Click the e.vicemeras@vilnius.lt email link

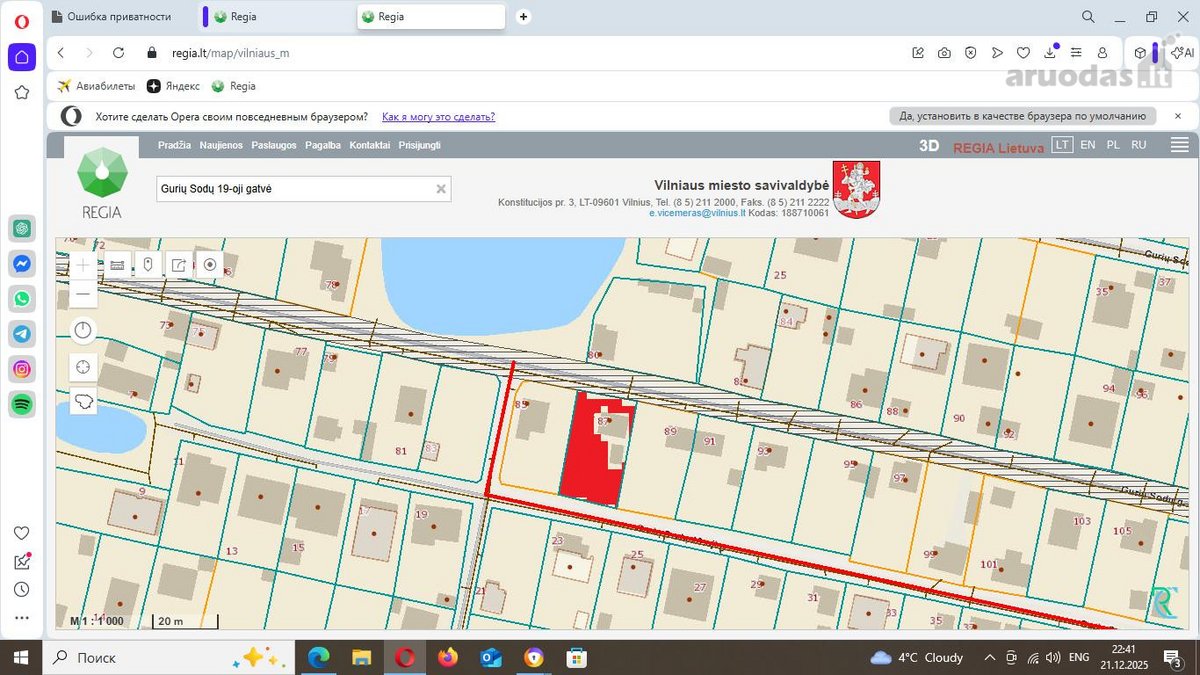point(697,213)
